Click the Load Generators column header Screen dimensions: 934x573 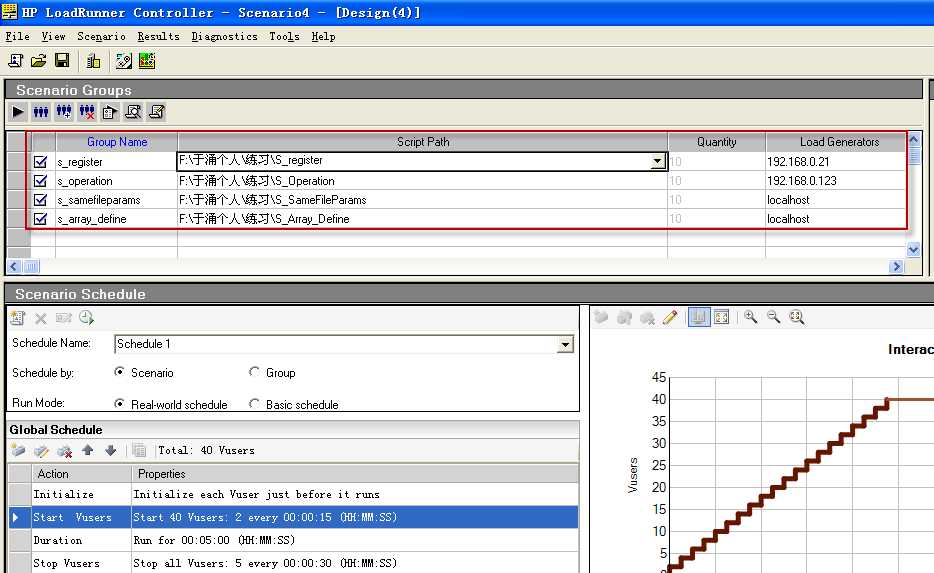[836, 142]
